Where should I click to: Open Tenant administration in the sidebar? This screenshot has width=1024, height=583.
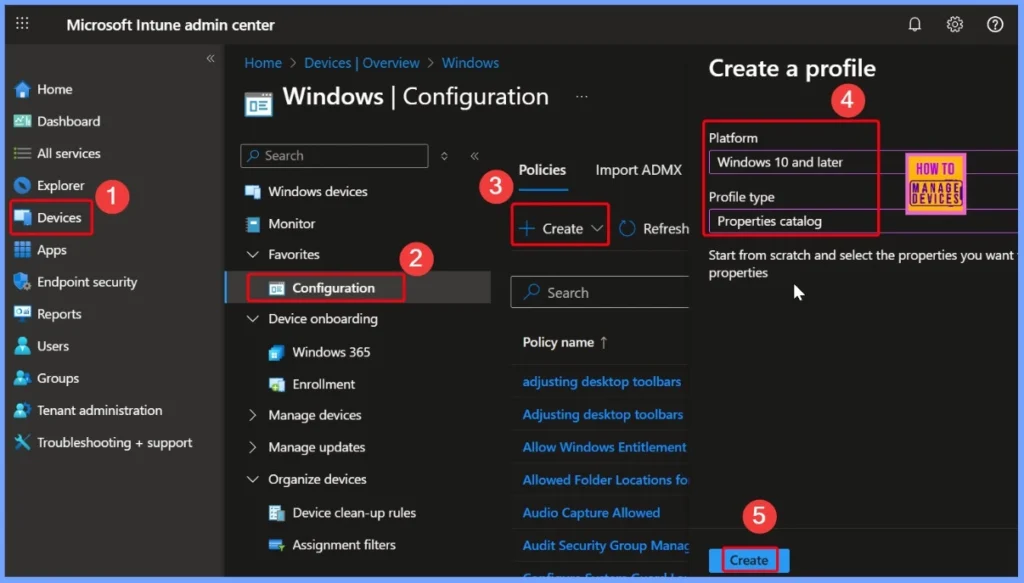click(x=99, y=410)
